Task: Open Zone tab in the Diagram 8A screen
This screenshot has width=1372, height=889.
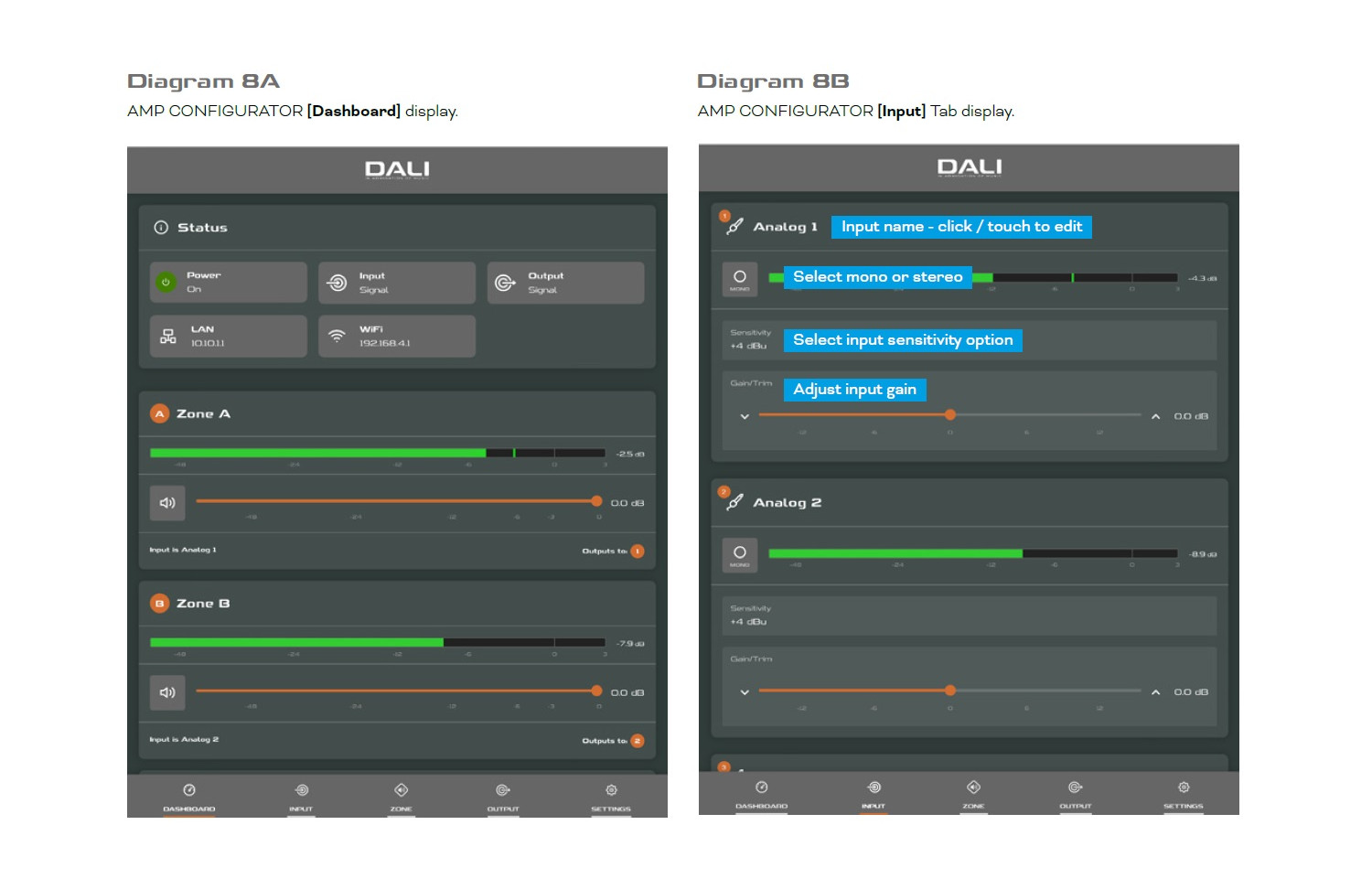Action: coord(402,798)
